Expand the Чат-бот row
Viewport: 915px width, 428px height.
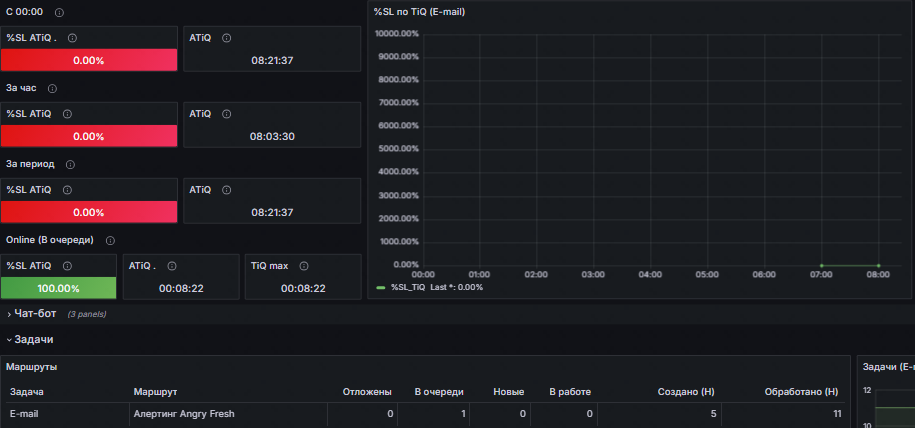(35, 314)
